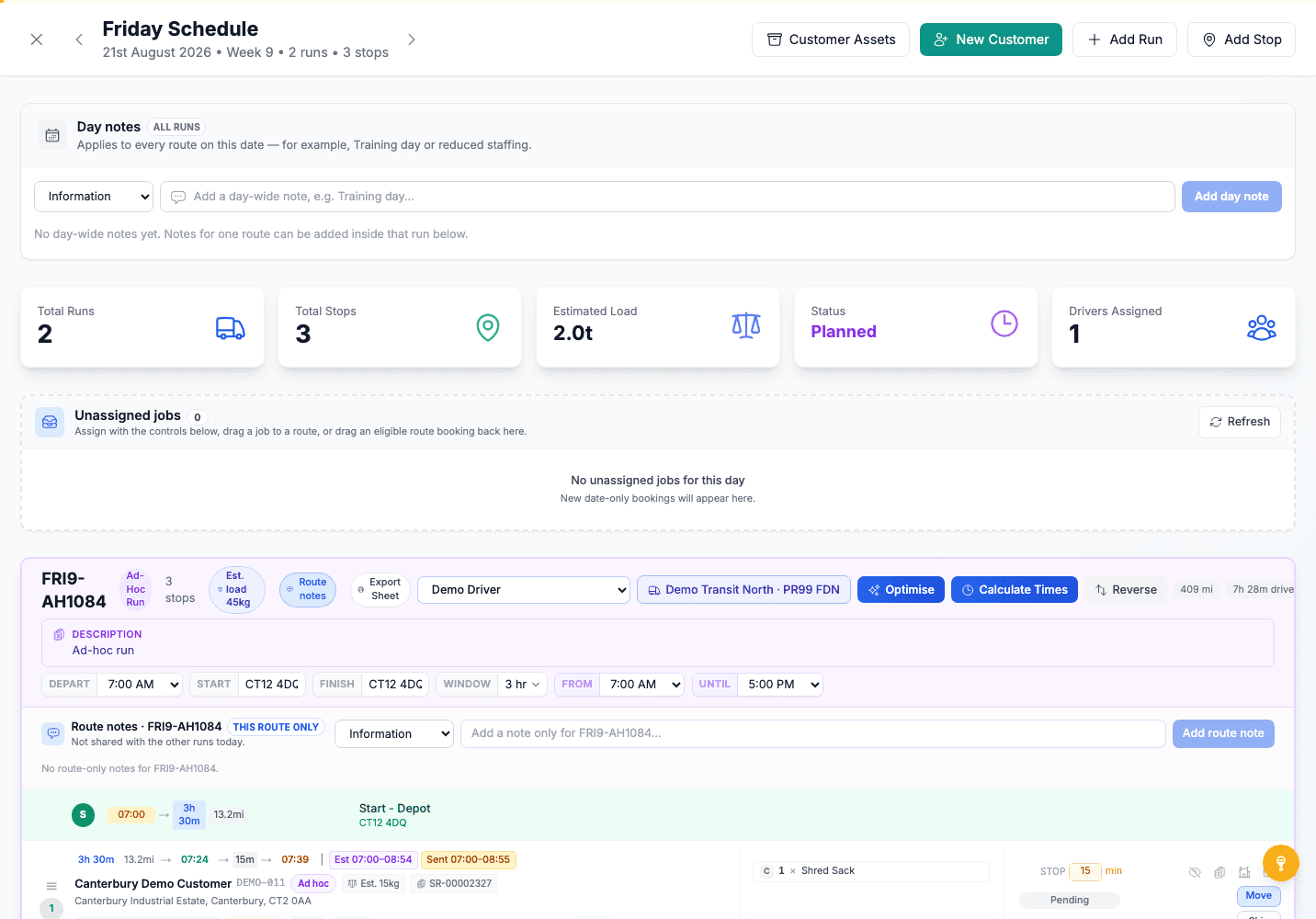The image size is (1316, 919).
Task: Move the Canterbury Demo Customer stop
Action: point(1259,896)
